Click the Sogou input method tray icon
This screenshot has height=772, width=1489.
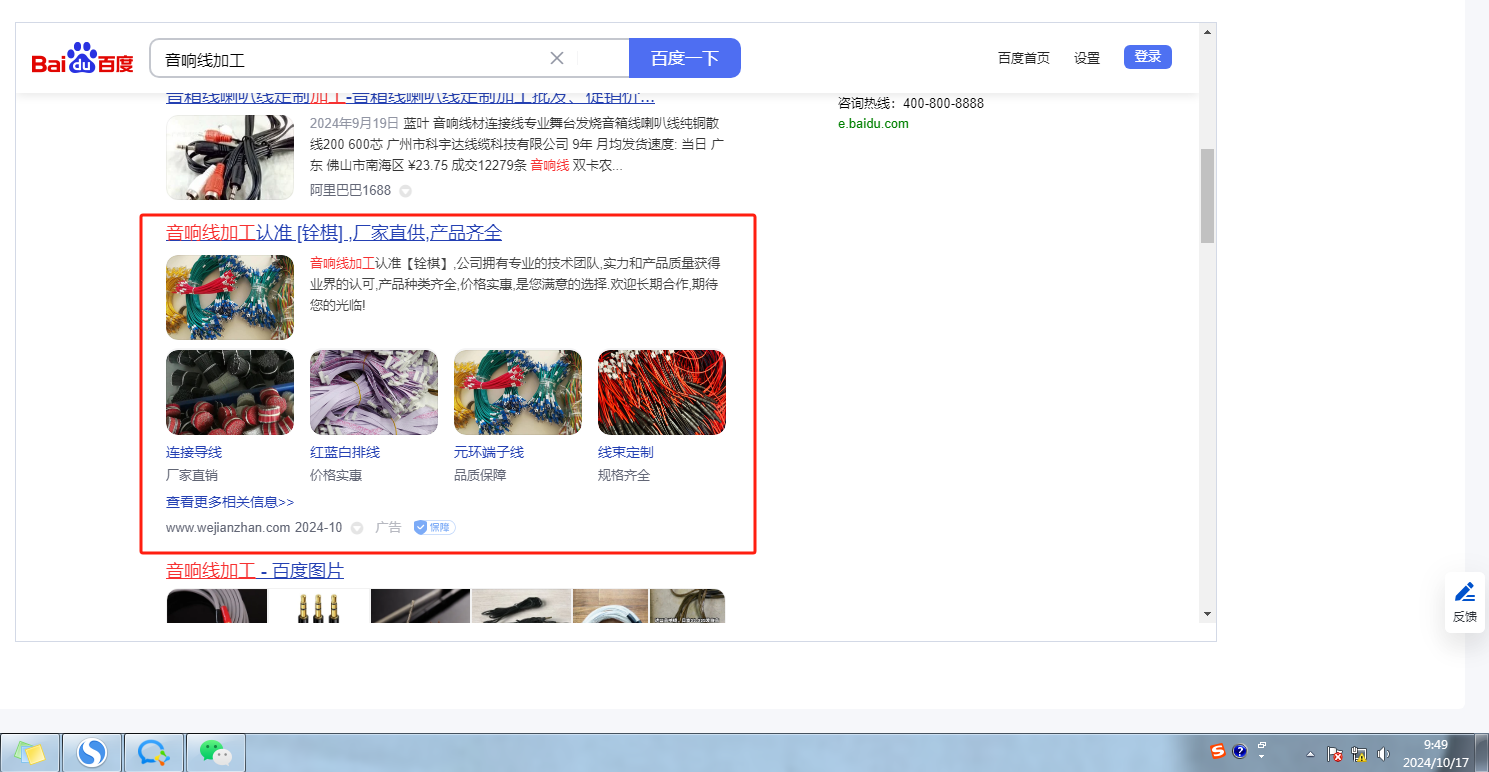click(1218, 751)
